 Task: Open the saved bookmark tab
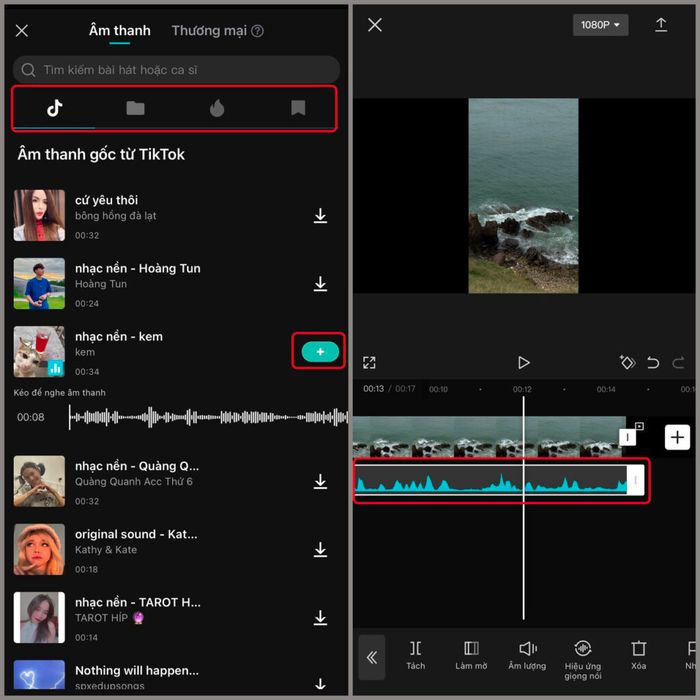click(298, 109)
